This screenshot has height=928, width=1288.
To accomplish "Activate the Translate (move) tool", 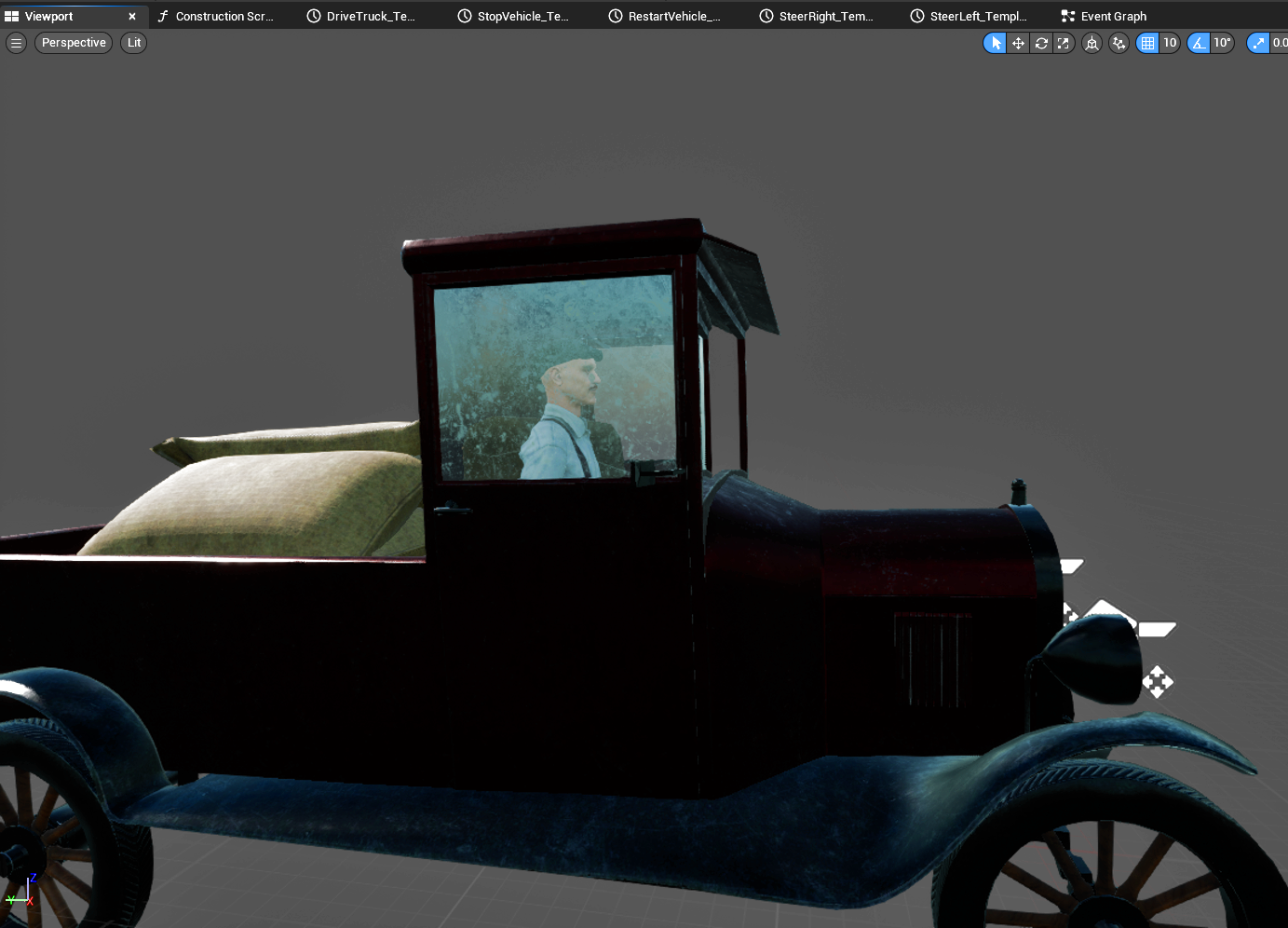I will point(1018,43).
